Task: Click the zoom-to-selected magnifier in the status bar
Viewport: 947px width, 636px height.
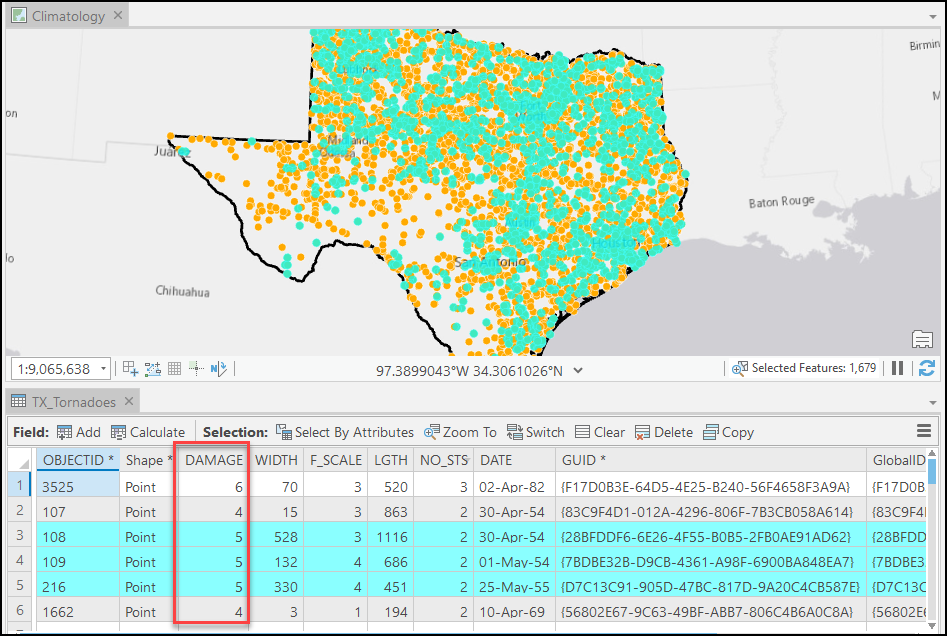Action: pyautogui.click(x=739, y=367)
